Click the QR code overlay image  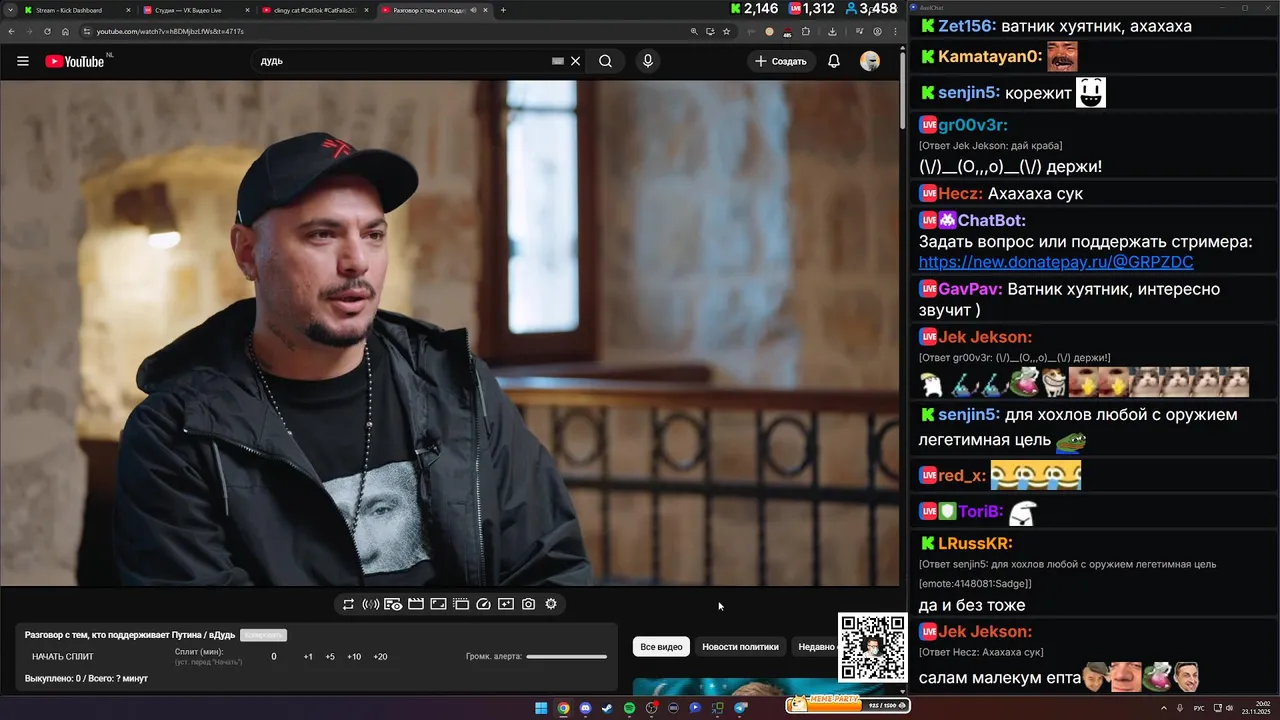873,648
